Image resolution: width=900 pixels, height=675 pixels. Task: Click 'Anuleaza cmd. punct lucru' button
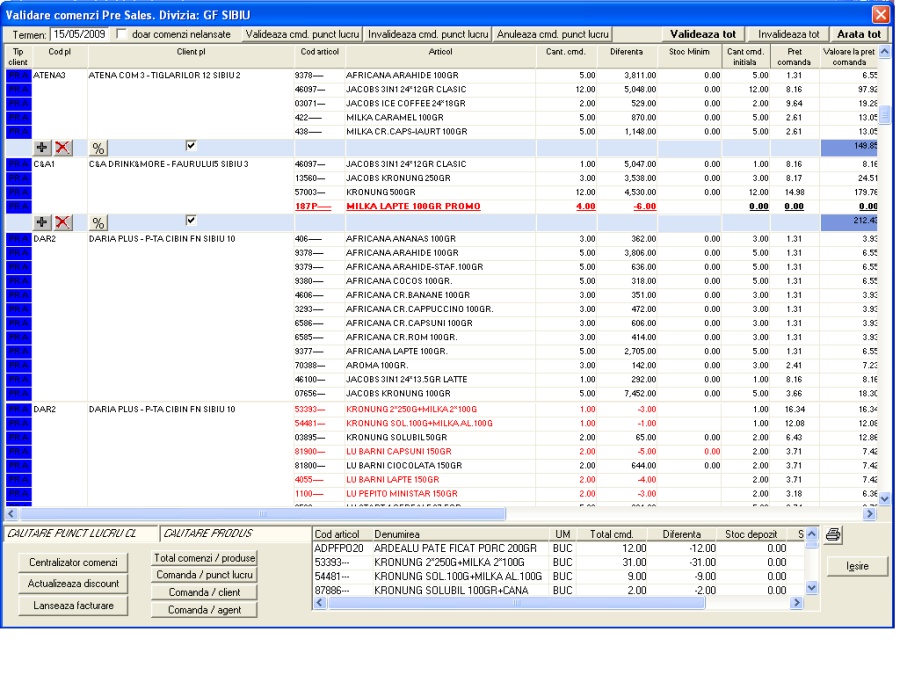tap(553, 34)
